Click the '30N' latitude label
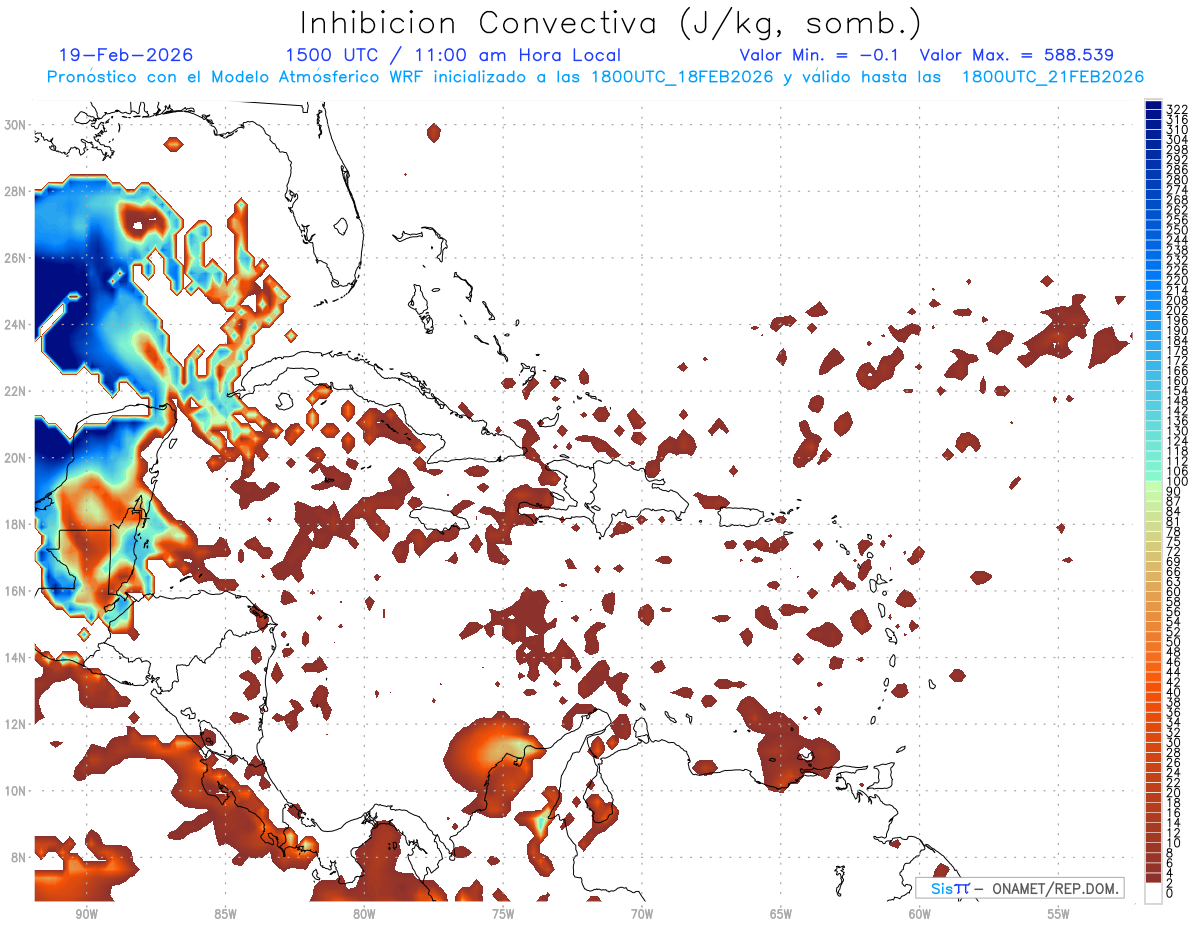 click(14, 124)
